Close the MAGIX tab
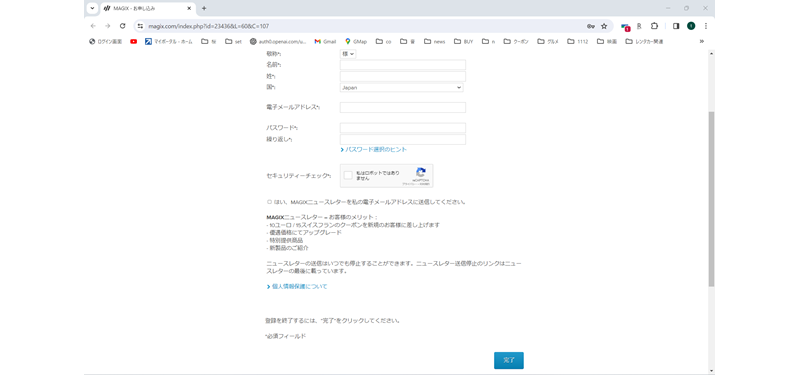 point(189,8)
